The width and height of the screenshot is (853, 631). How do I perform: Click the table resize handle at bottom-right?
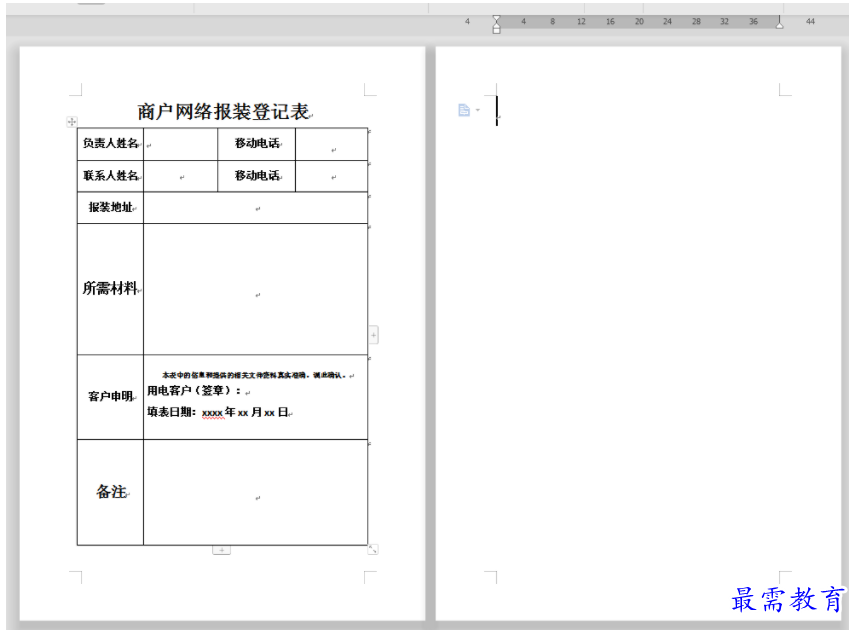pyautogui.click(x=373, y=549)
